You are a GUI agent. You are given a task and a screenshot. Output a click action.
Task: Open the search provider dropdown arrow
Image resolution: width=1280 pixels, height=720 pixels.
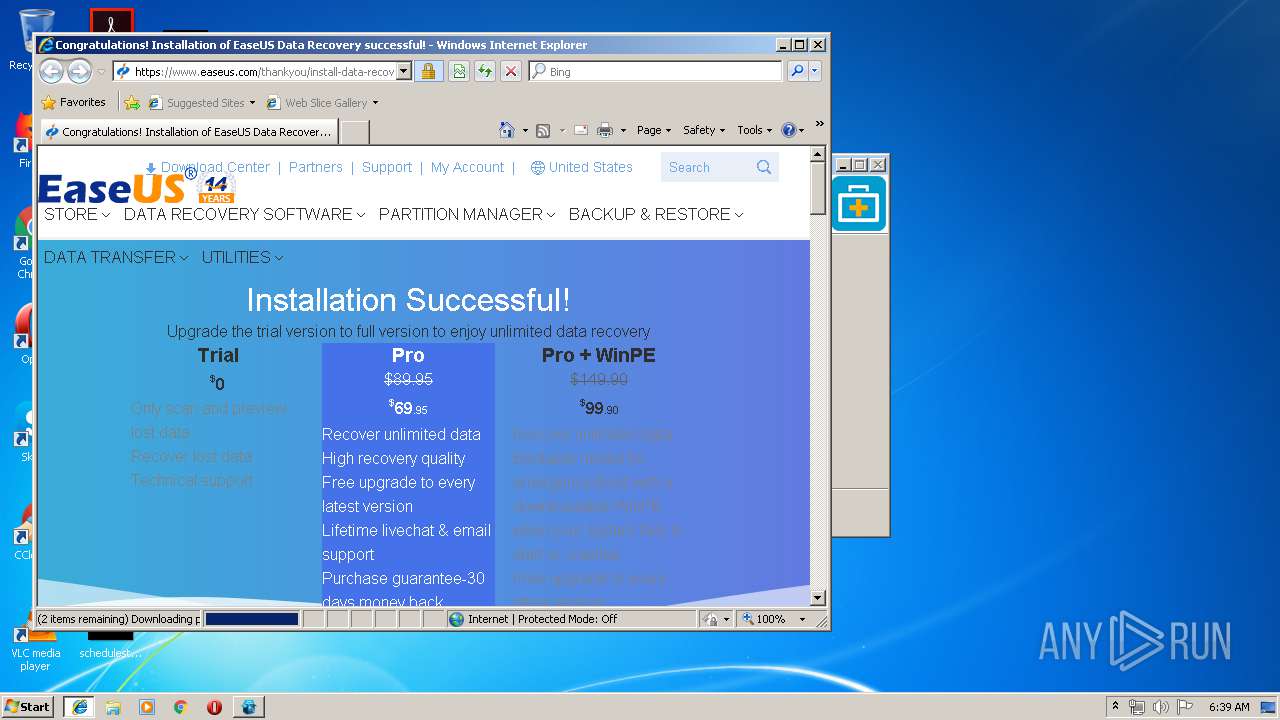click(x=815, y=71)
